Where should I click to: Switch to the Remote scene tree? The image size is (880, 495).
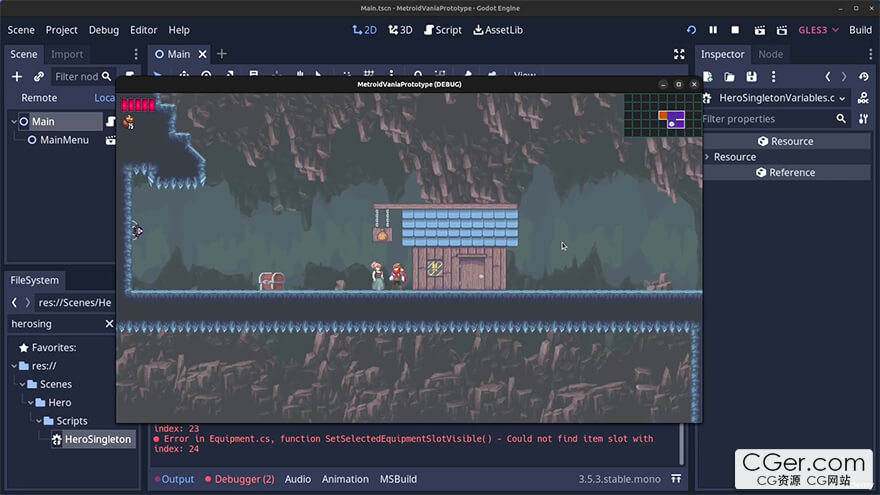[x=39, y=98]
